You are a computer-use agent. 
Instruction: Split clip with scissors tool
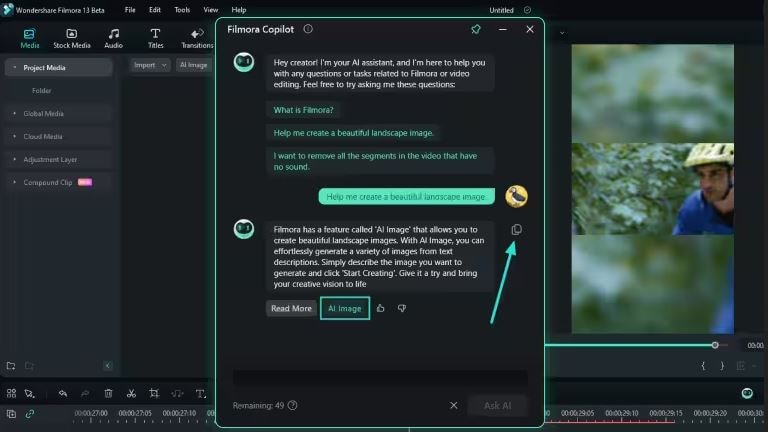131,393
